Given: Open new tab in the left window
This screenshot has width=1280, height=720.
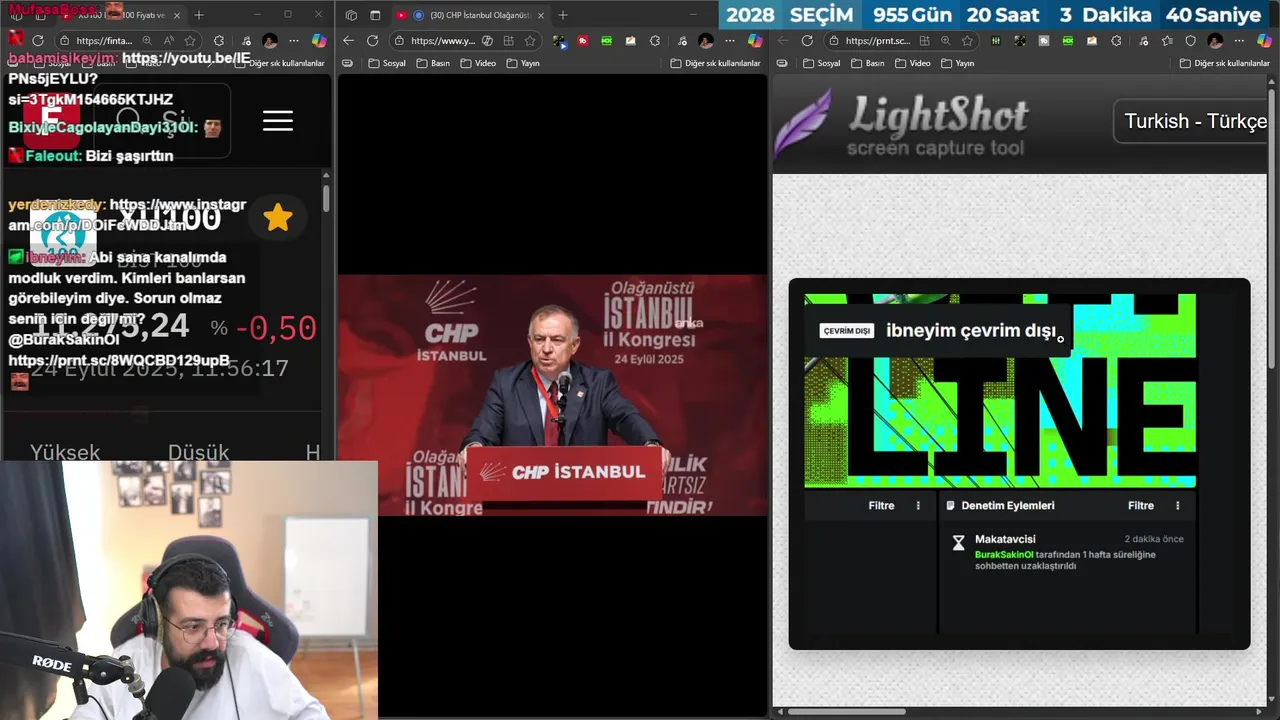Looking at the screenshot, I should tap(199, 15).
